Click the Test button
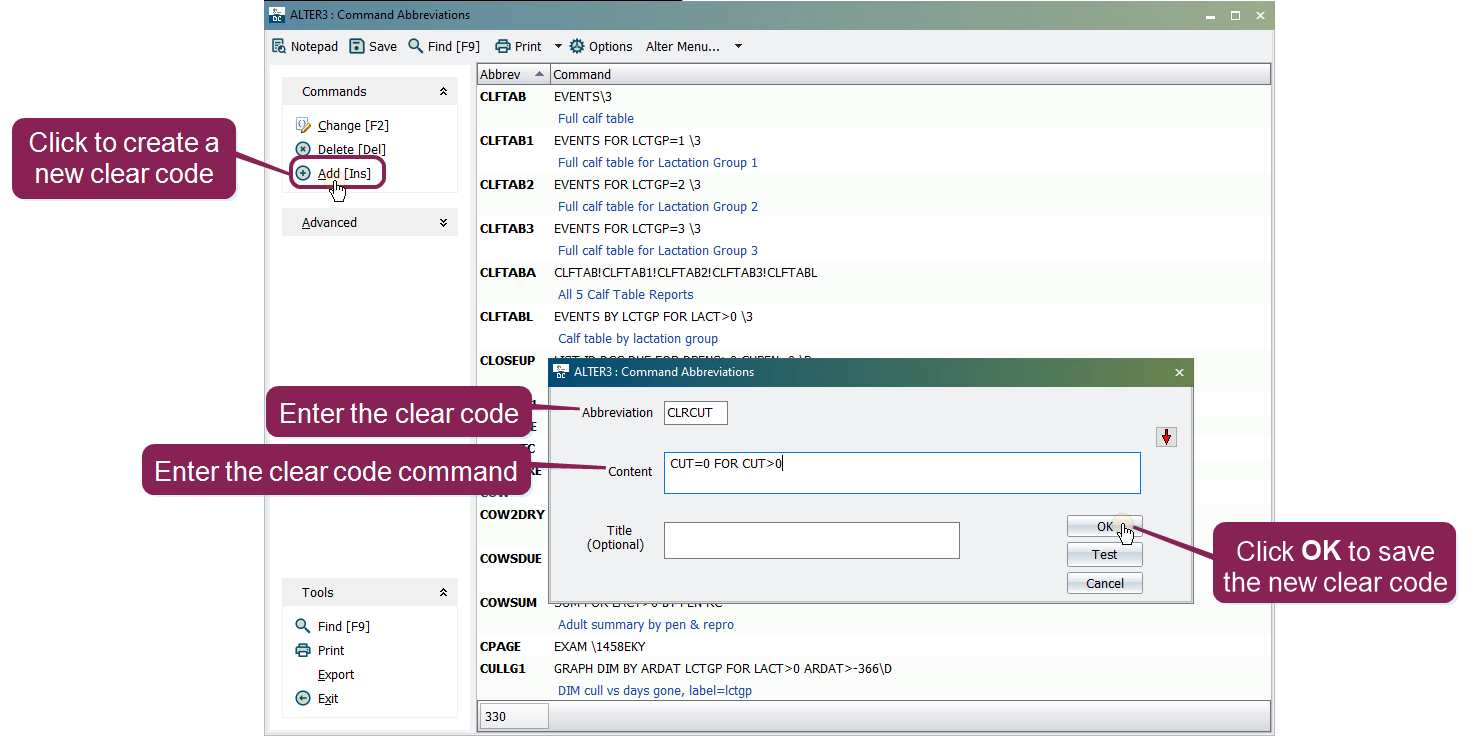This screenshot has width=1473, height=736. point(1104,555)
